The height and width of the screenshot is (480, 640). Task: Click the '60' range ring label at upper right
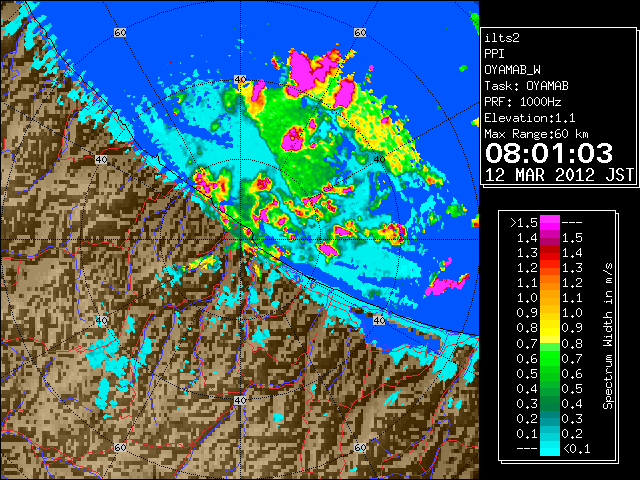360,32
